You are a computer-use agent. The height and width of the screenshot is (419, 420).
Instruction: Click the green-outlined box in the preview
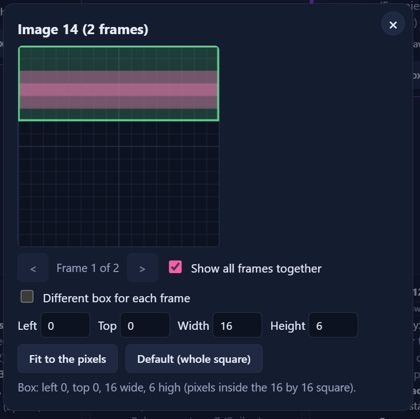pos(119,83)
